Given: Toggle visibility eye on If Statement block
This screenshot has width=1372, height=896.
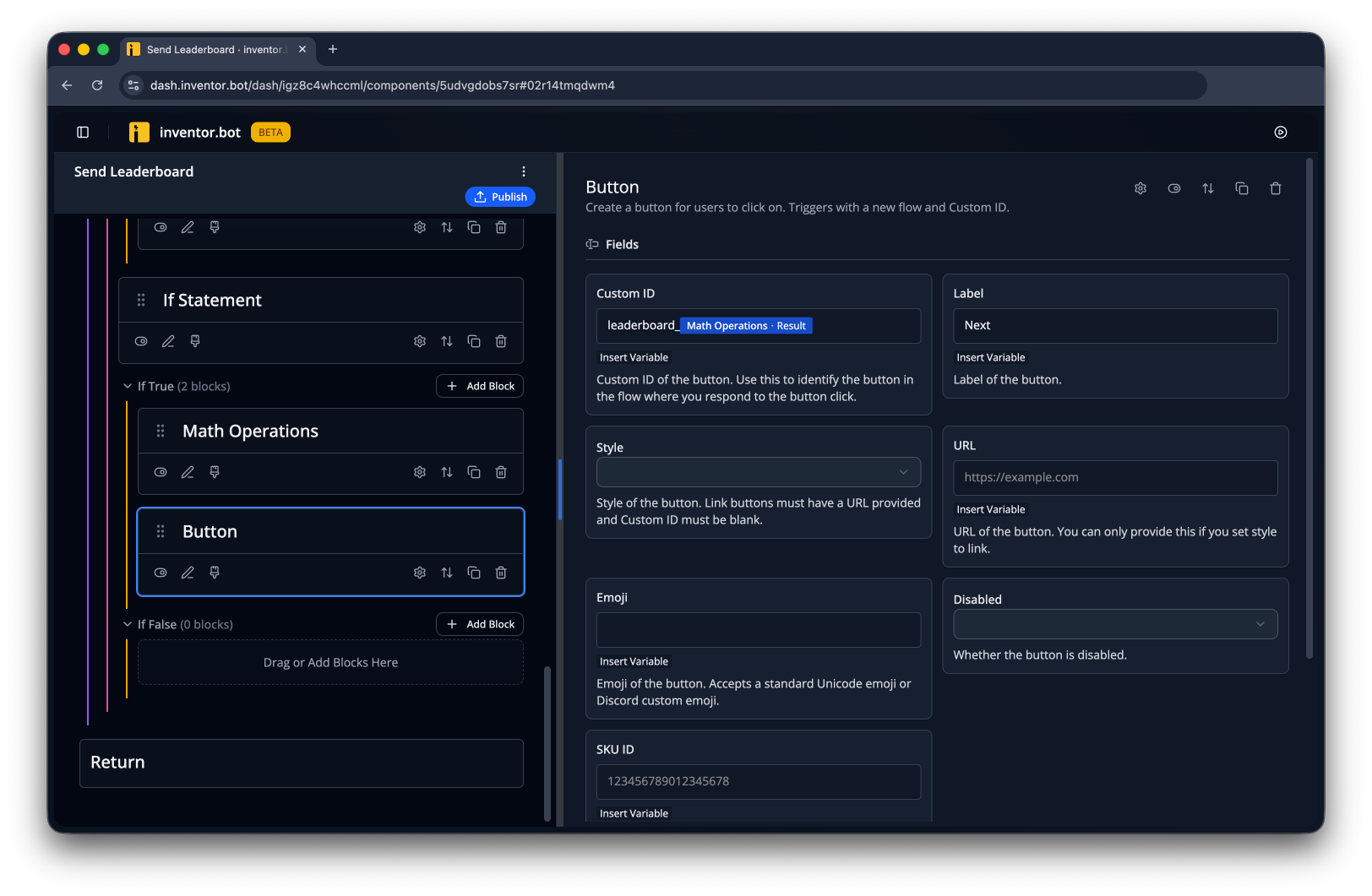Looking at the screenshot, I should 141,341.
